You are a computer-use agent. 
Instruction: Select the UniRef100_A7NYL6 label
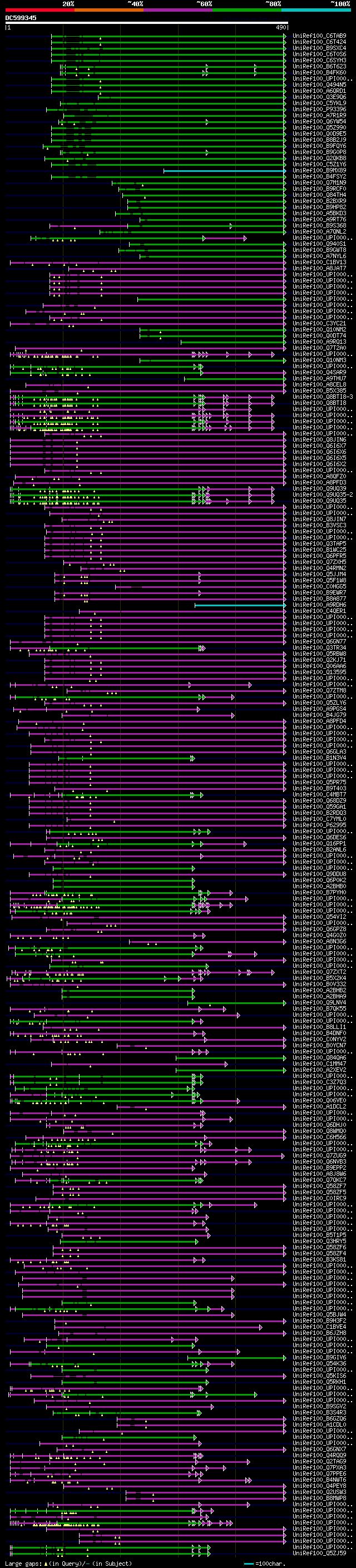coord(319,256)
